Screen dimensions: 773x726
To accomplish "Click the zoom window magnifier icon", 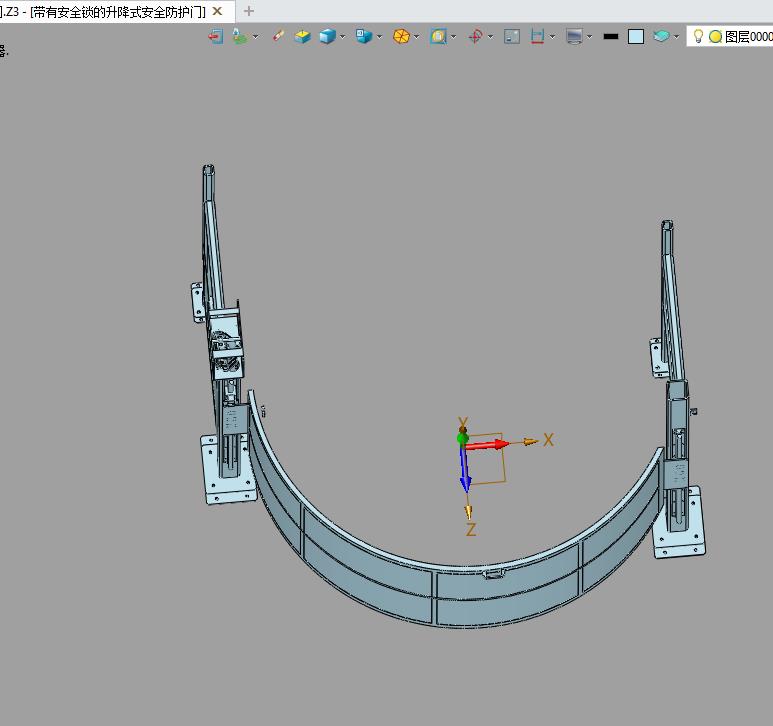I will pos(438,36).
